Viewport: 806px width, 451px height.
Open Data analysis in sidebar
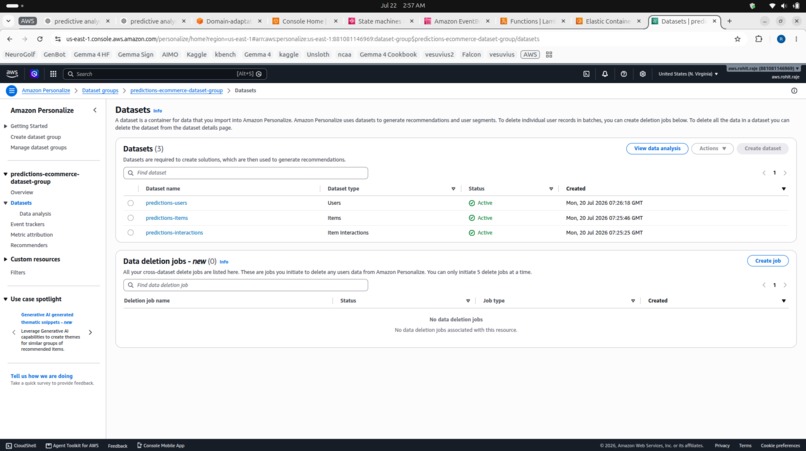click(35, 214)
